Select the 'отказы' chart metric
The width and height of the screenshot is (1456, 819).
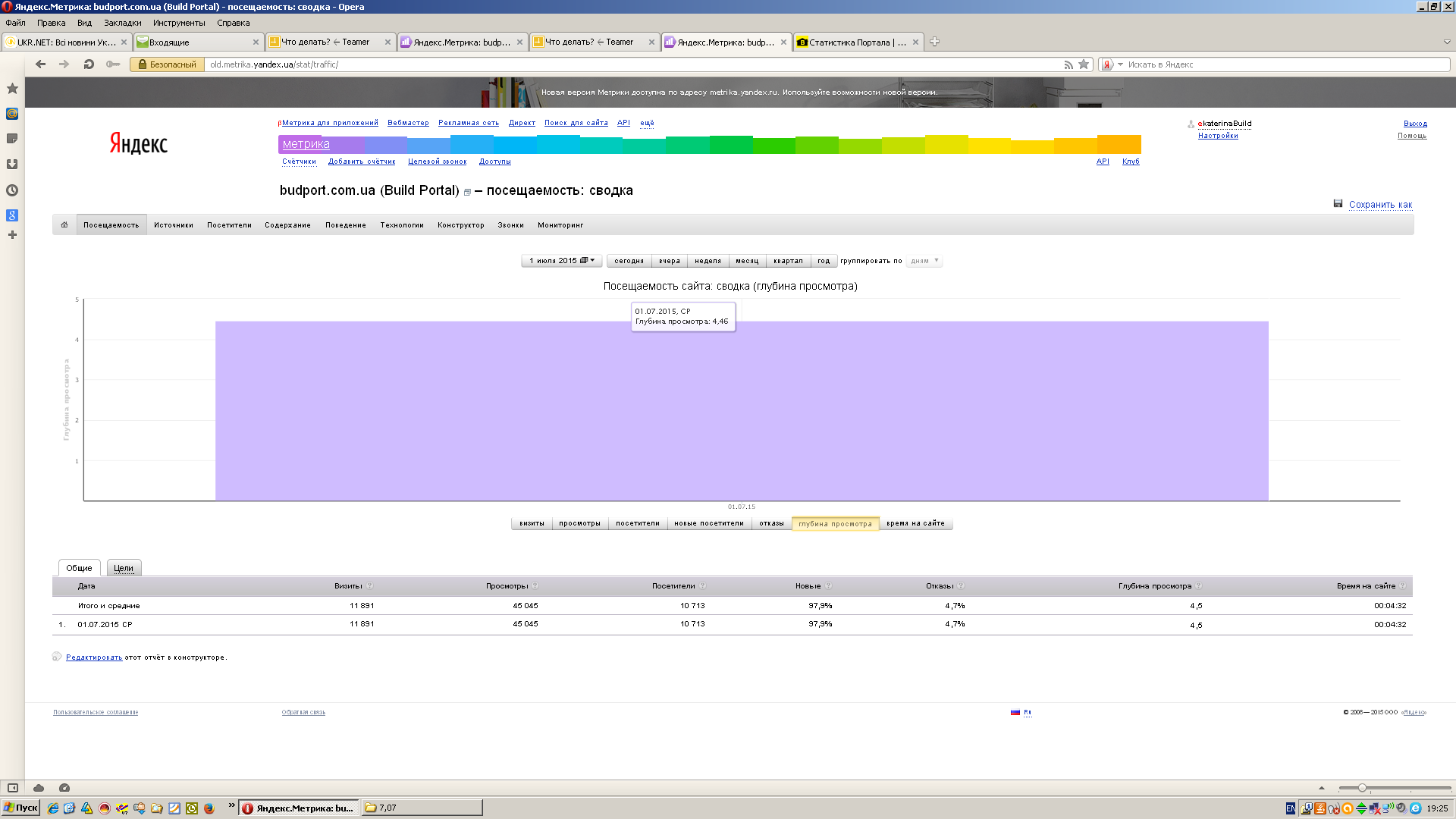(771, 523)
